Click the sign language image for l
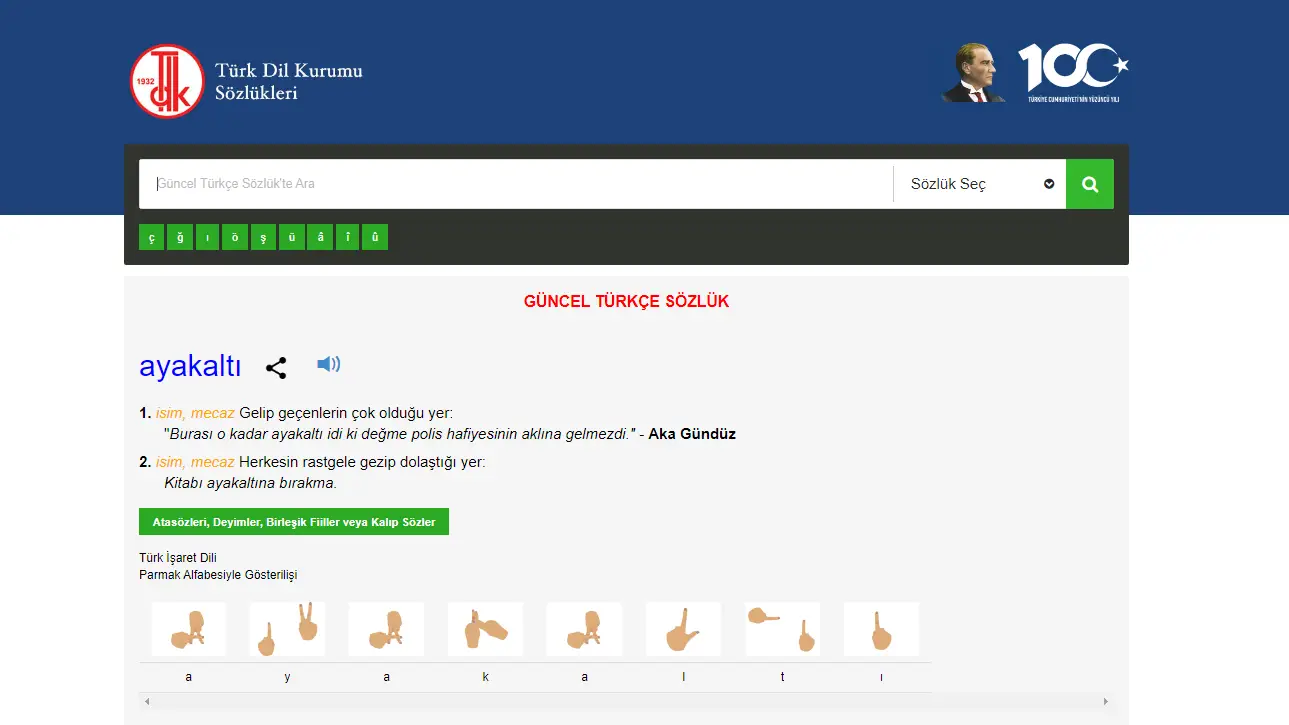 [x=683, y=629]
